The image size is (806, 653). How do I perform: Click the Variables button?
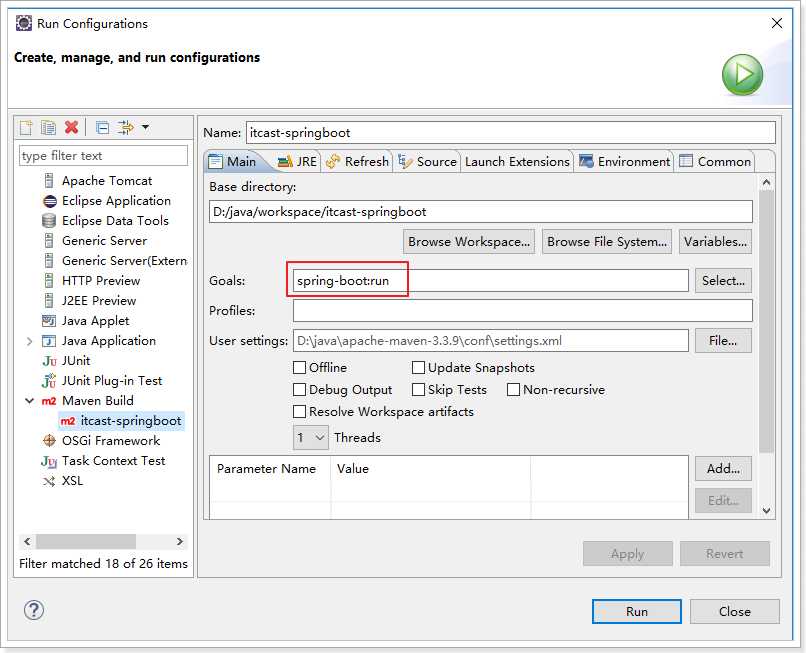715,242
